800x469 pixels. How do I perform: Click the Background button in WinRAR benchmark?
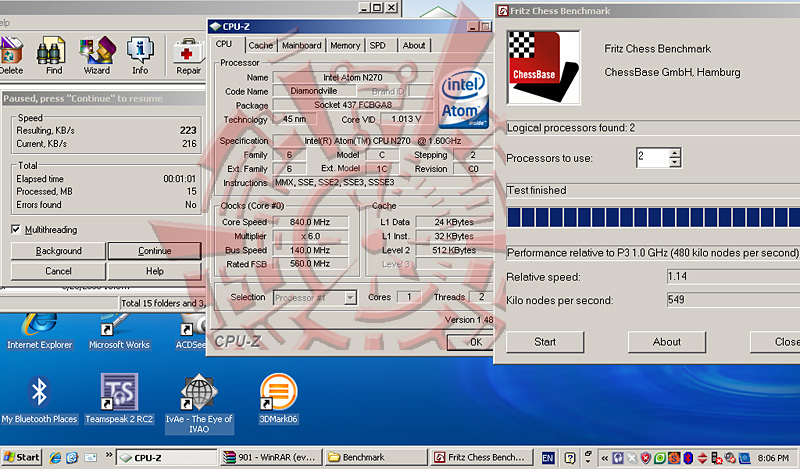click(58, 251)
